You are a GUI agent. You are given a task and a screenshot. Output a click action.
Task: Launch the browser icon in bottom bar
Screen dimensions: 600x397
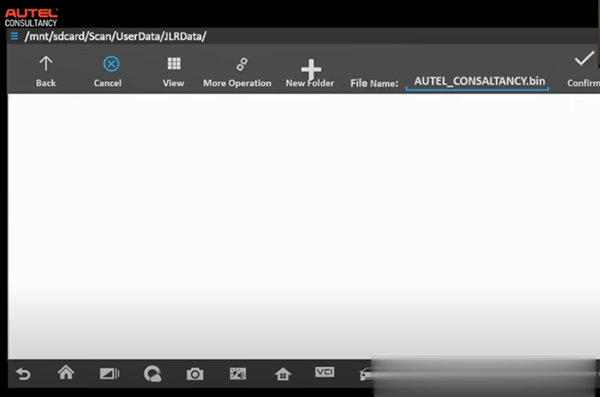(x=153, y=374)
